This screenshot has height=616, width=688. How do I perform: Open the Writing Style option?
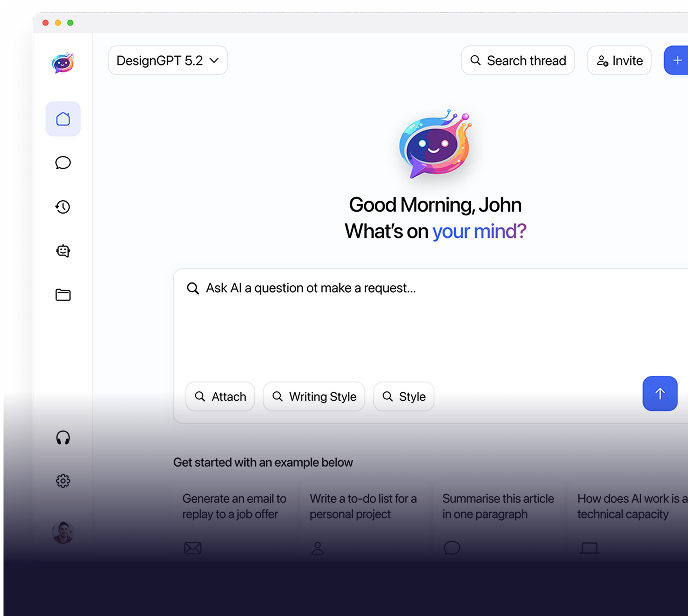pyautogui.click(x=314, y=397)
